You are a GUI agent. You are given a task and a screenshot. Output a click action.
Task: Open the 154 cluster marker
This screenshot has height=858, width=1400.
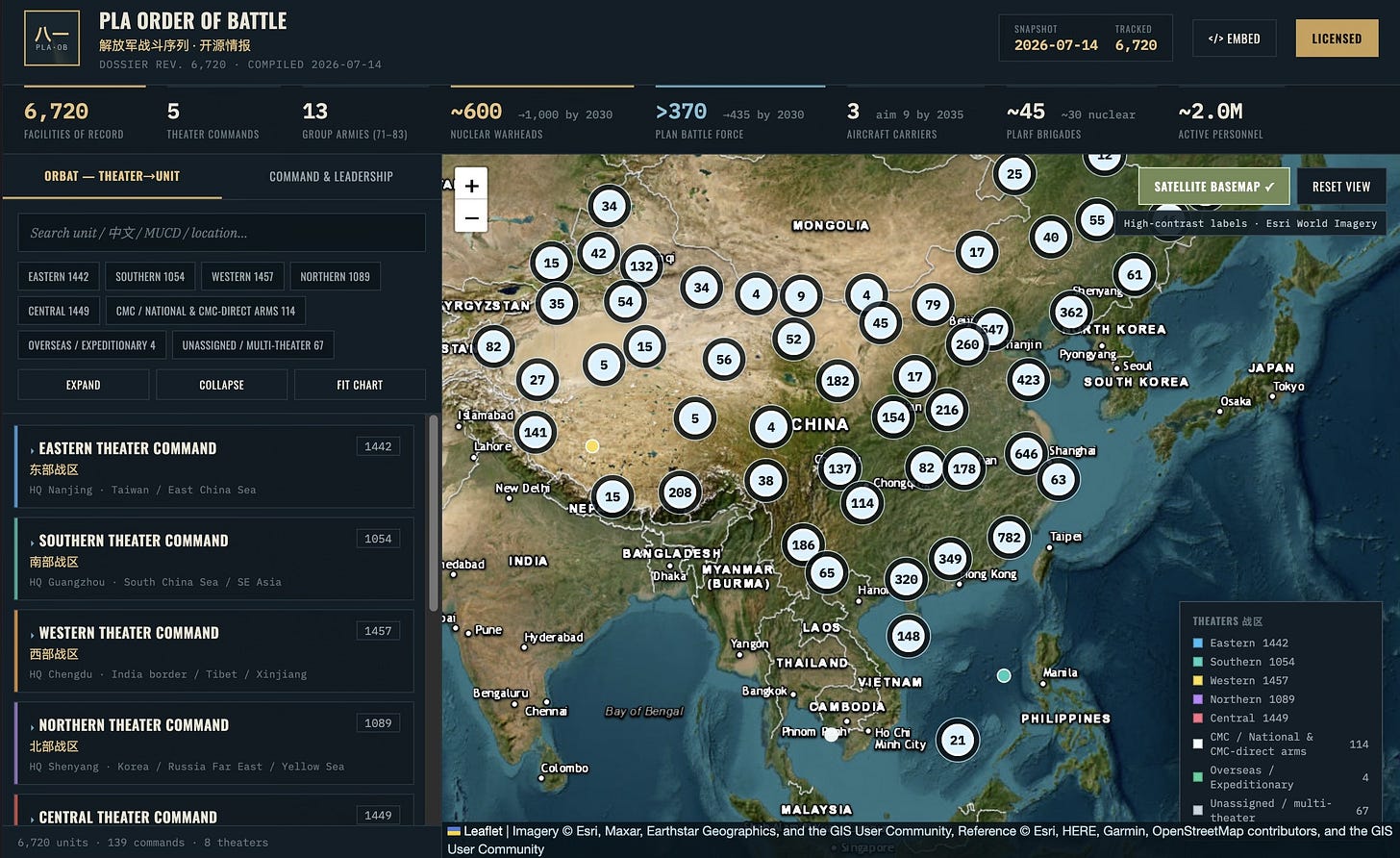click(893, 417)
